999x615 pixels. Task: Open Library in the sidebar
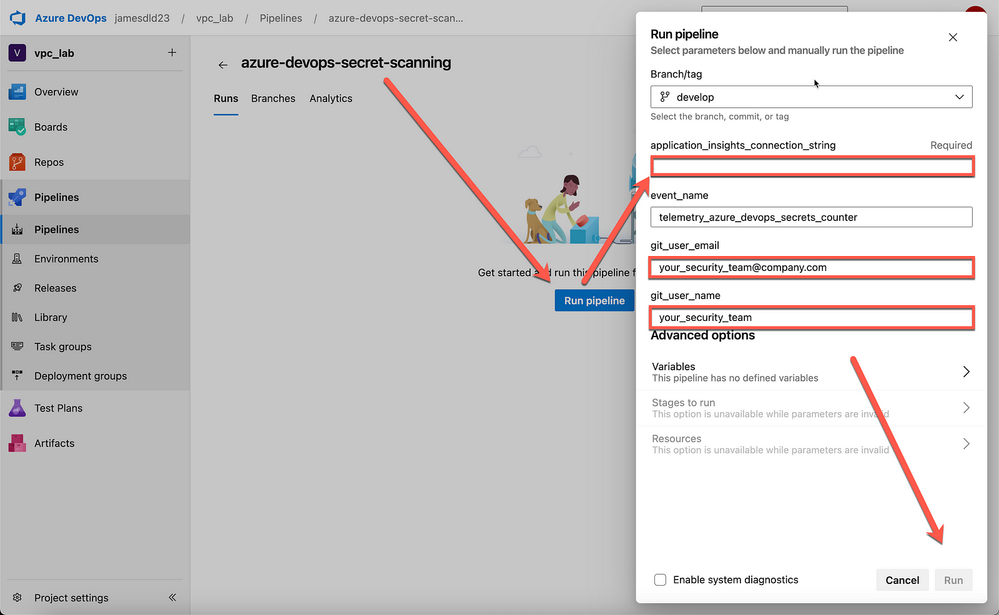click(x=96, y=317)
